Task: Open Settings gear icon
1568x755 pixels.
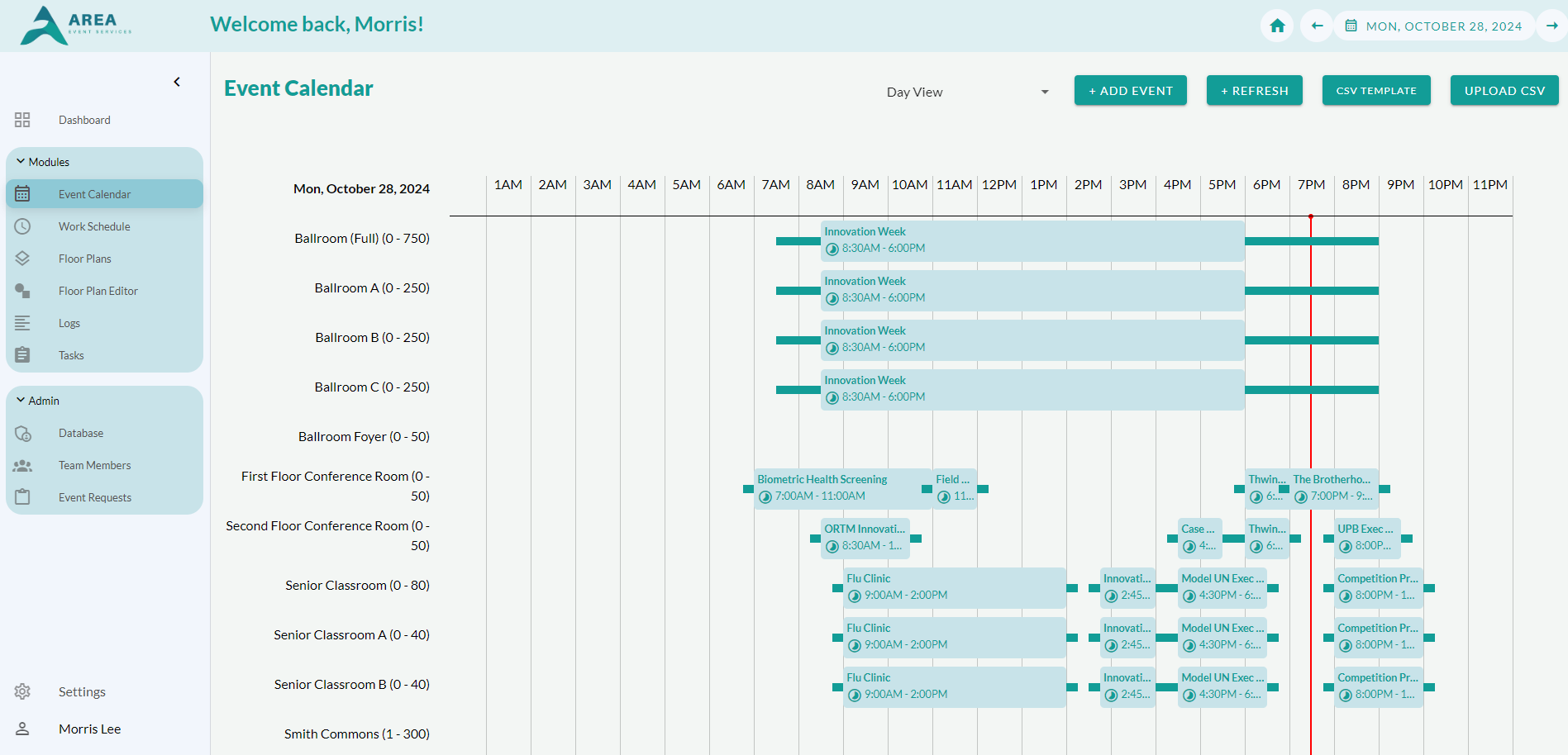Action: pyautogui.click(x=22, y=691)
